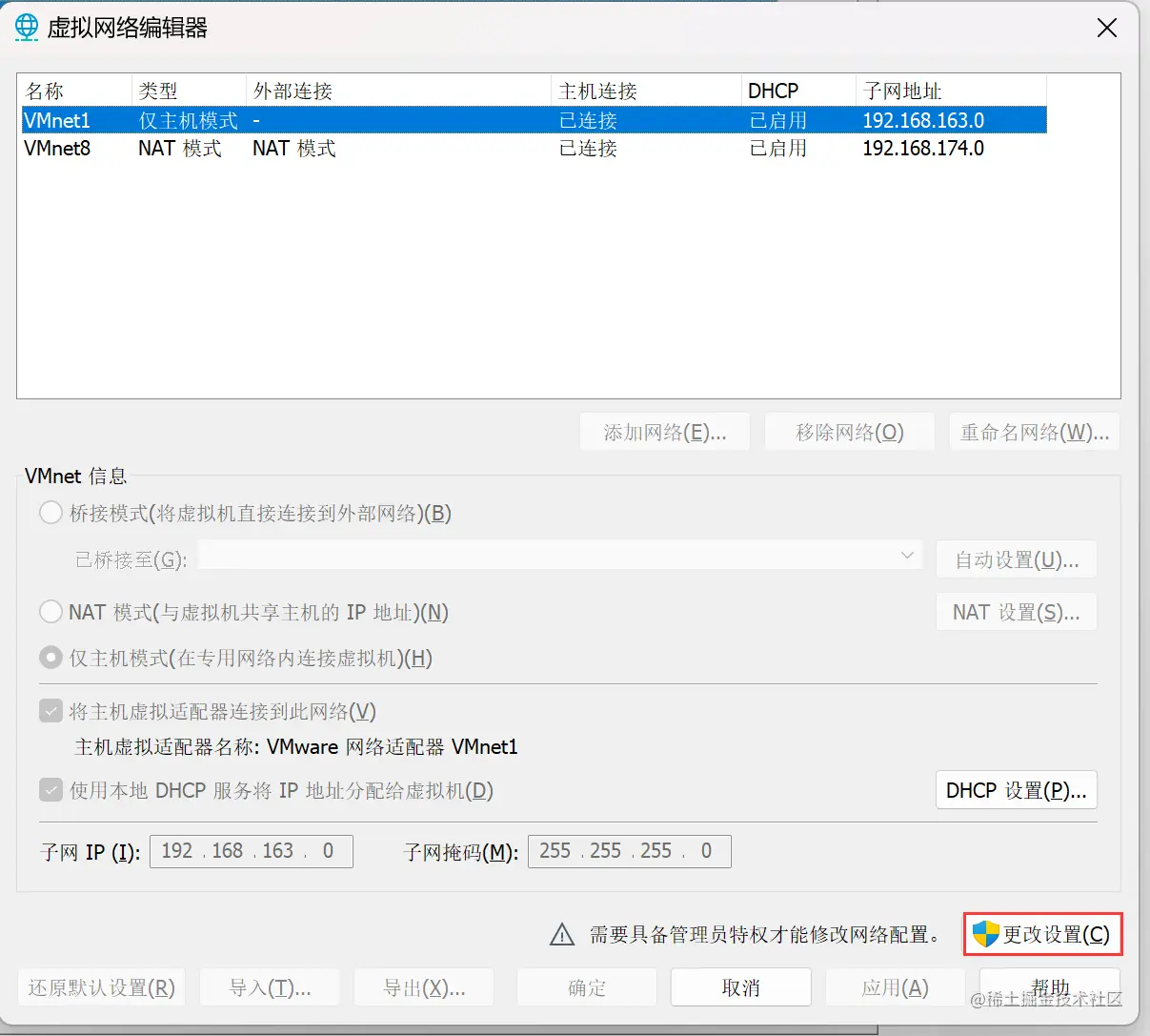The height and width of the screenshot is (1036, 1150).
Task: Click the 重命名网络(W)... button
Action: [1035, 433]
